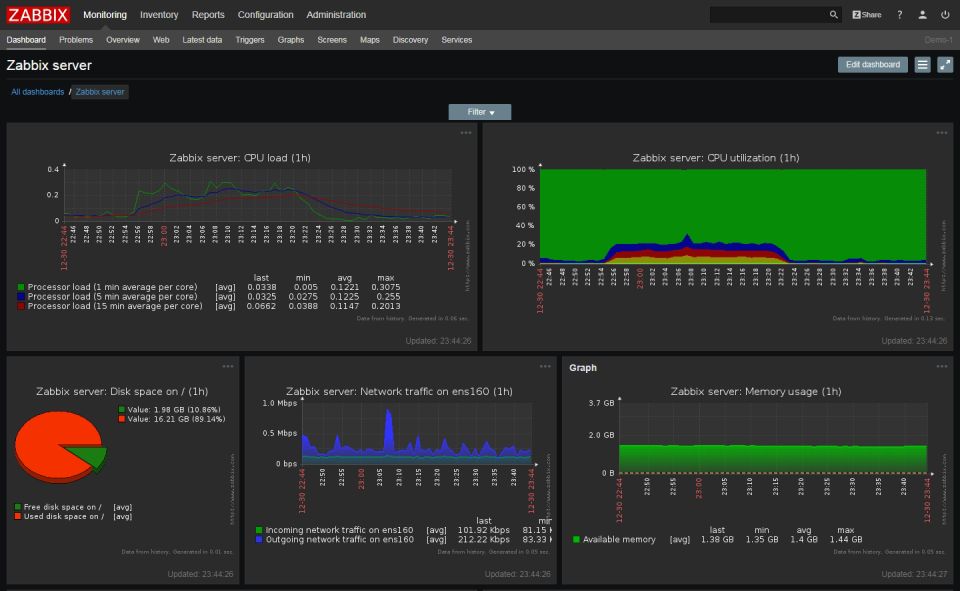Click the green Available memory legend swatch
This screenshot has width=960, height=591.
[x=576, y=540]
